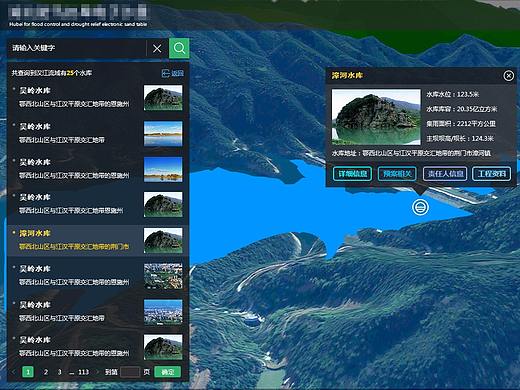Select page 1 in pagination
Screen dimensions: 520x390
click(x=28, y=372)
